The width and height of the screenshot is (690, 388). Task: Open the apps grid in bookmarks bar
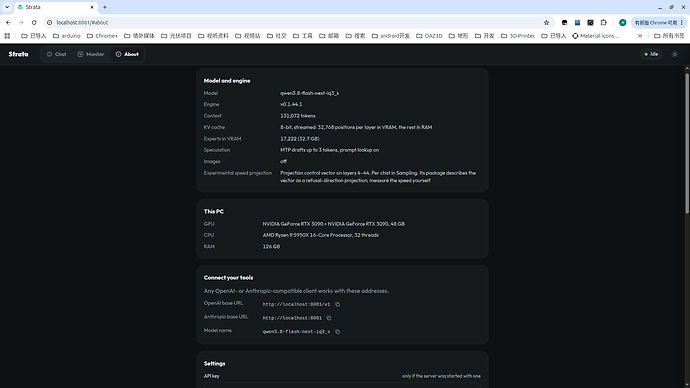point(7,36)
